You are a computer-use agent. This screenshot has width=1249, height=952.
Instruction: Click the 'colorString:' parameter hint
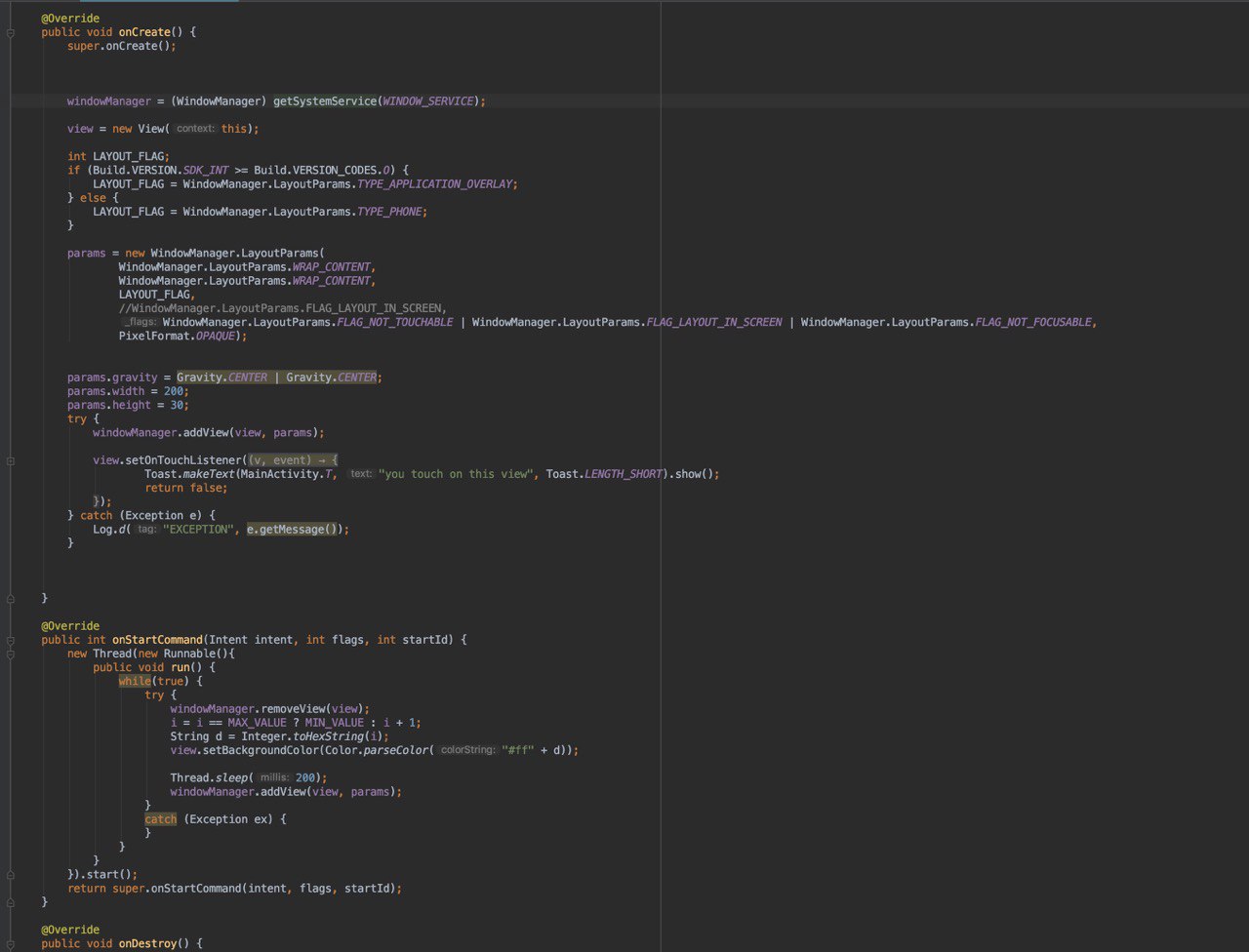[467, 750]
